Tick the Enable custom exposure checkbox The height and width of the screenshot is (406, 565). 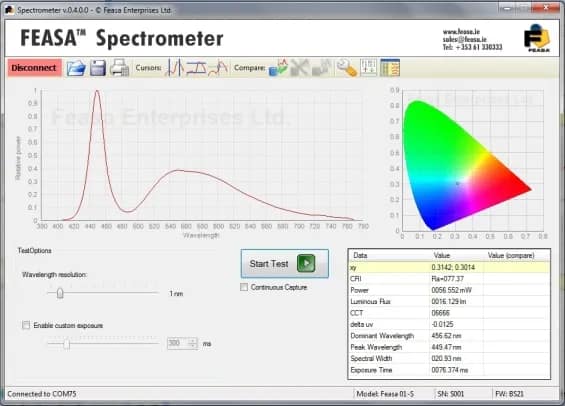[x=26, y=325]
